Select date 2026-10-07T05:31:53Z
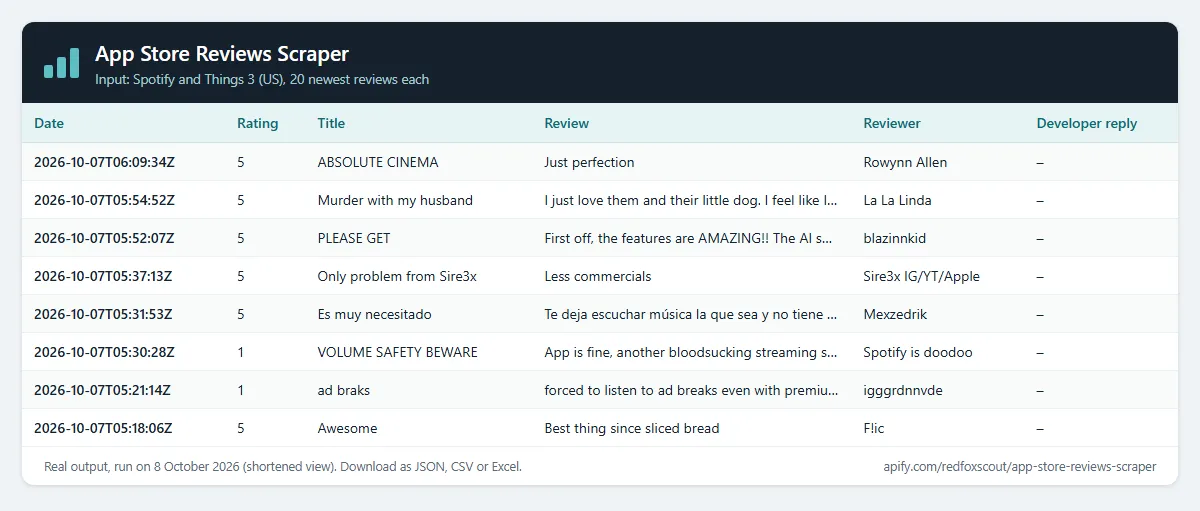This screenshot has width=1200, height=511. 104,314
